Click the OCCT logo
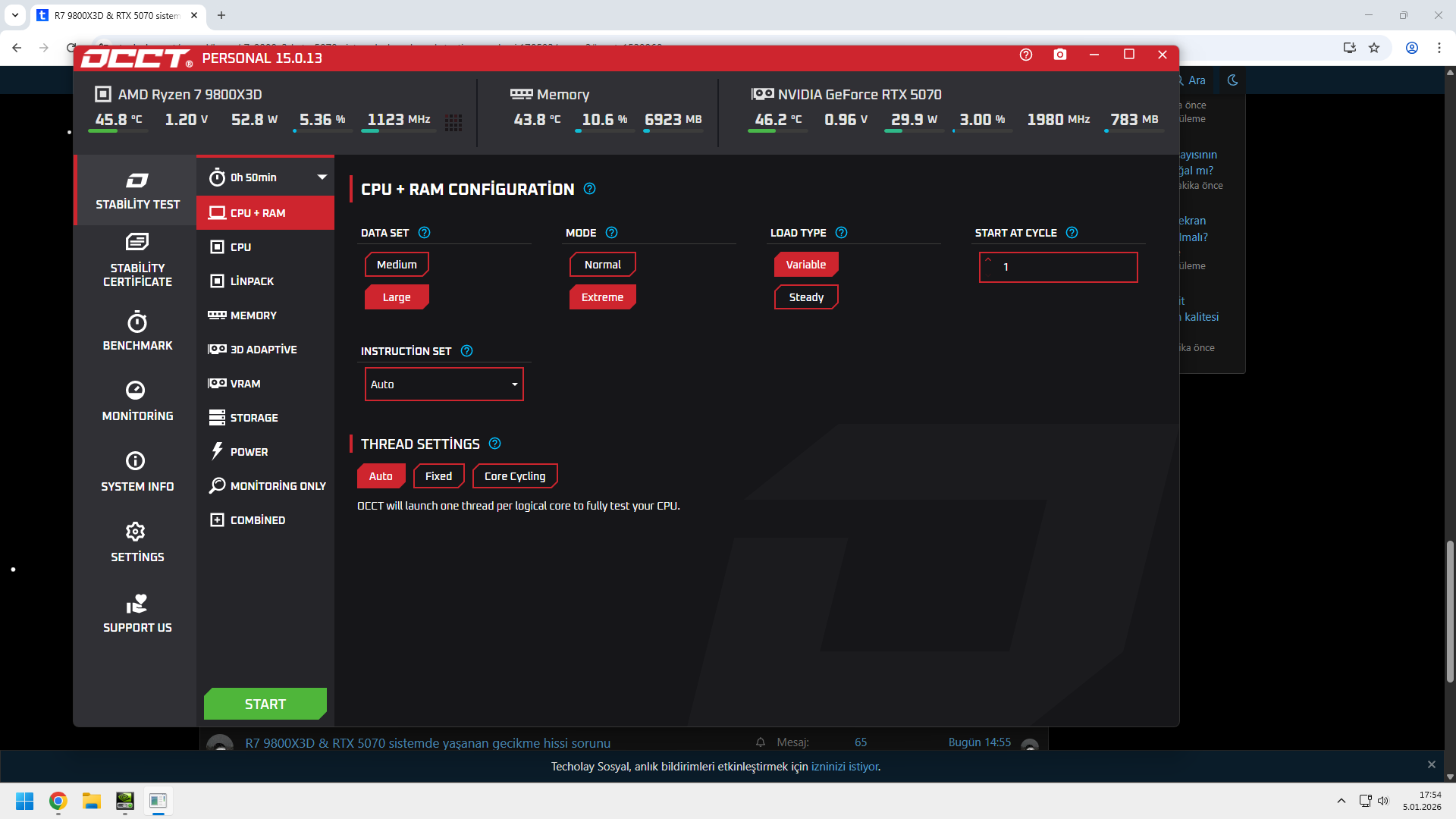The height and width of the screenshot is (819, 1456). pyautogui.click(x=136, y=58)
